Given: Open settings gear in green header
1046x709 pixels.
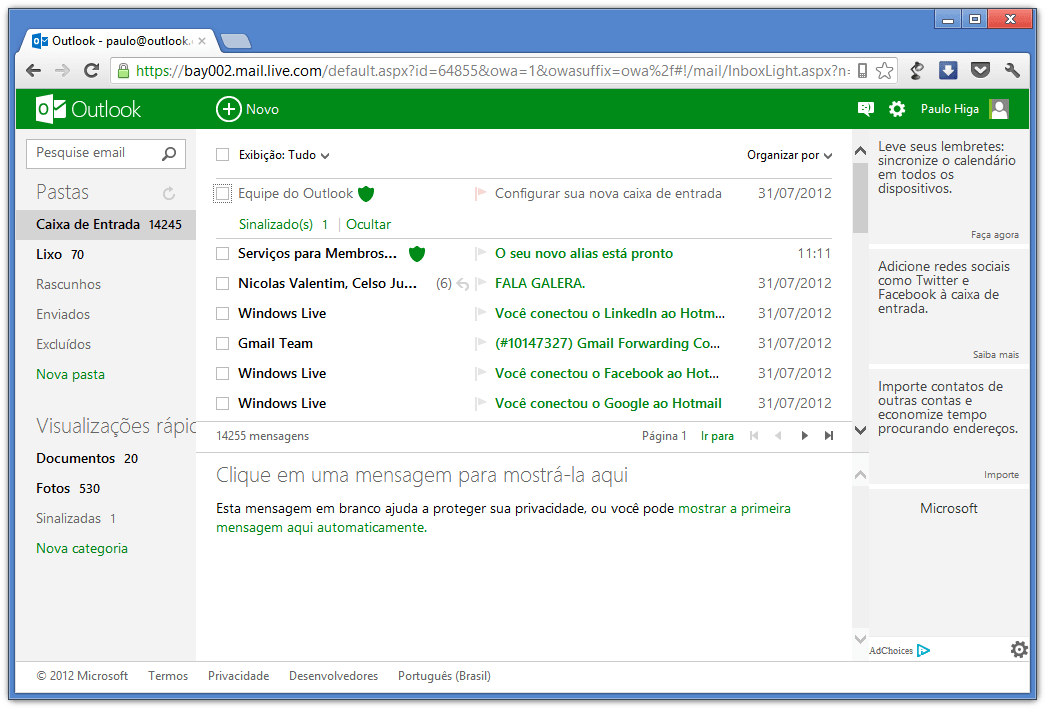Looking at the screenshot, I should pos(897,109).
